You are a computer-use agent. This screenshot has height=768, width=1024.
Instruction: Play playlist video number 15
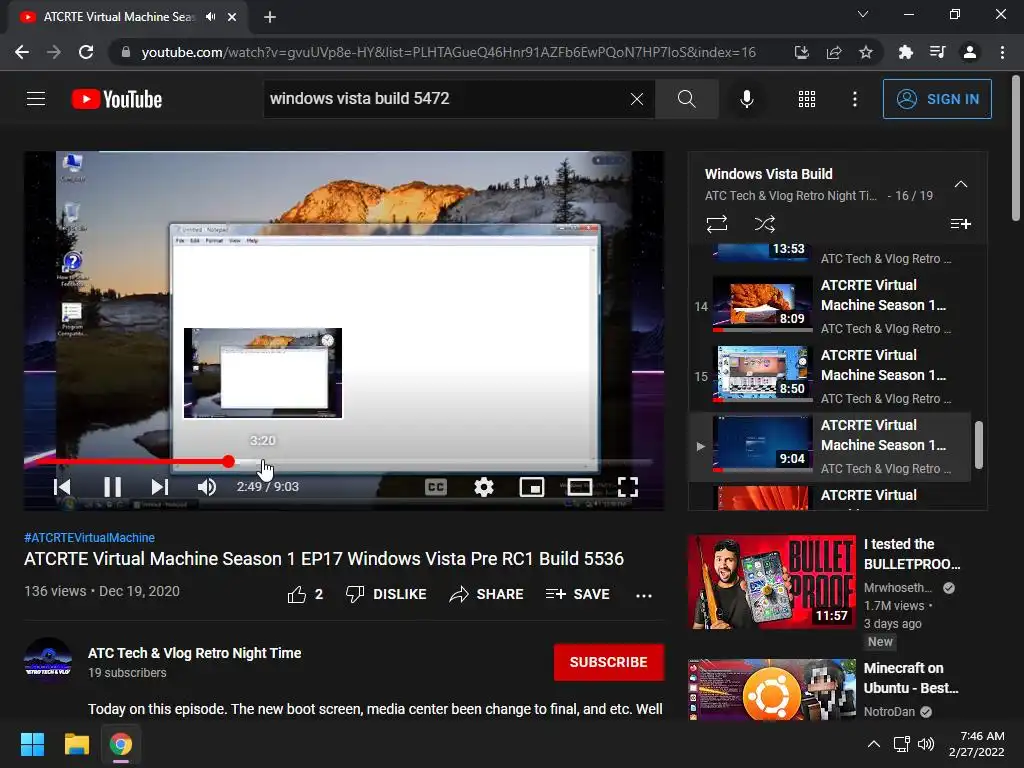pos(830,376)
